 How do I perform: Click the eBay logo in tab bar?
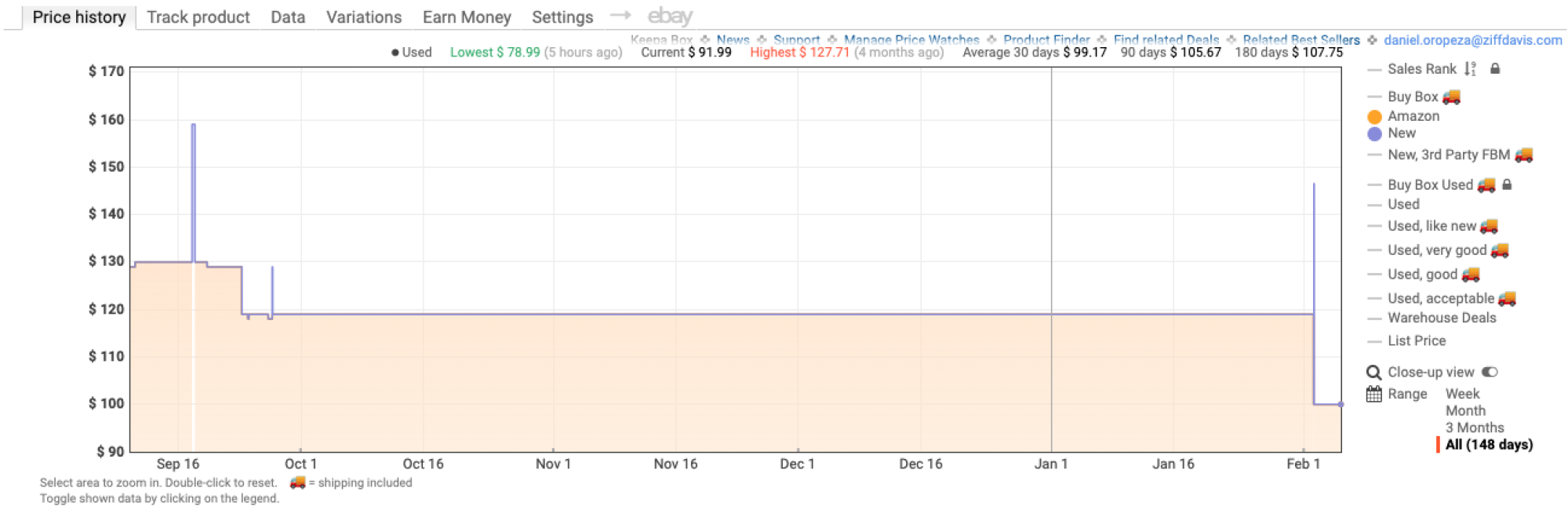[x=669, y=16]
